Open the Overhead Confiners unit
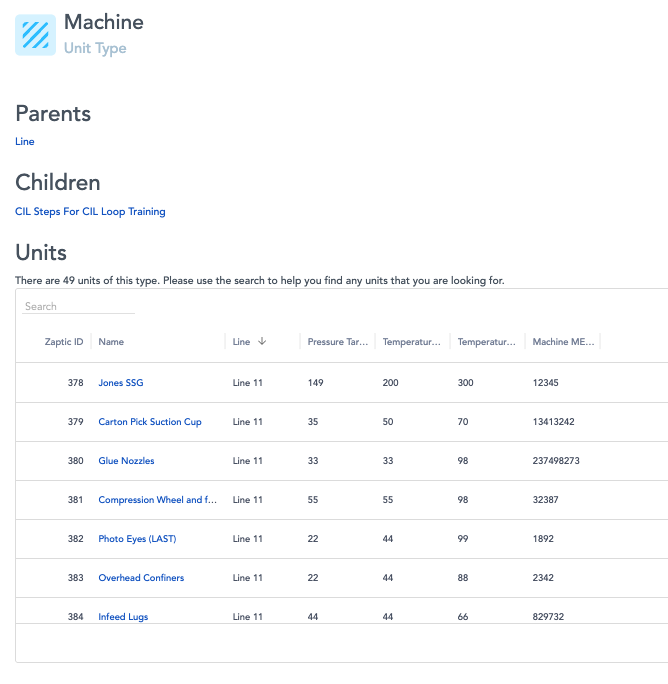Viewport: 668px width, 684px height. [141, 578]
